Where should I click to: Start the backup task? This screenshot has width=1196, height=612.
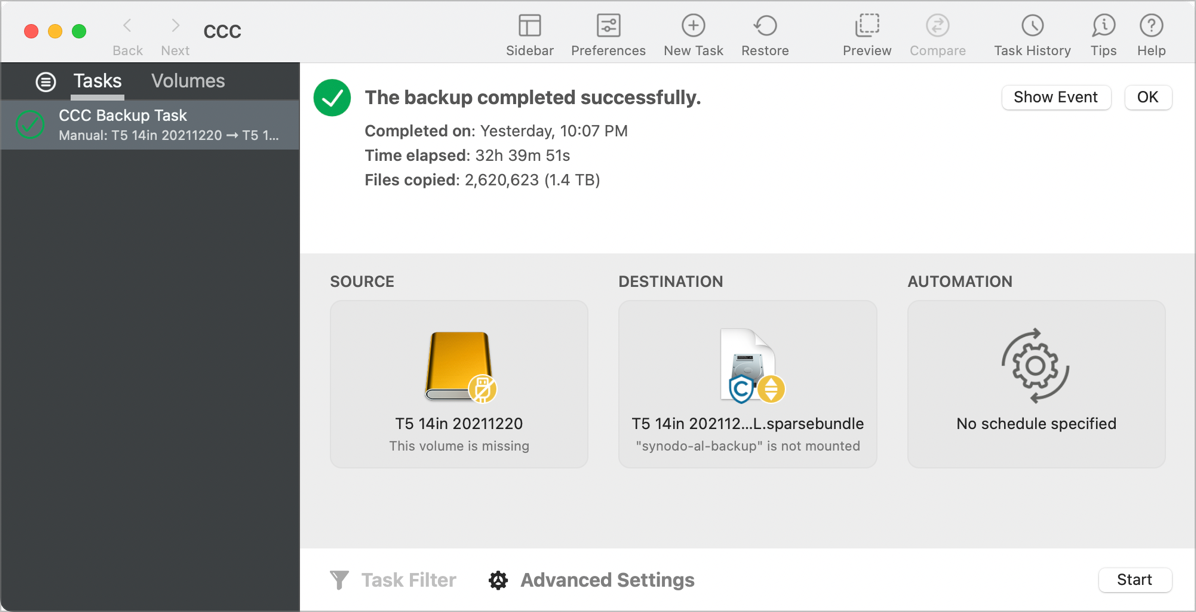[x=1134, y=580]
